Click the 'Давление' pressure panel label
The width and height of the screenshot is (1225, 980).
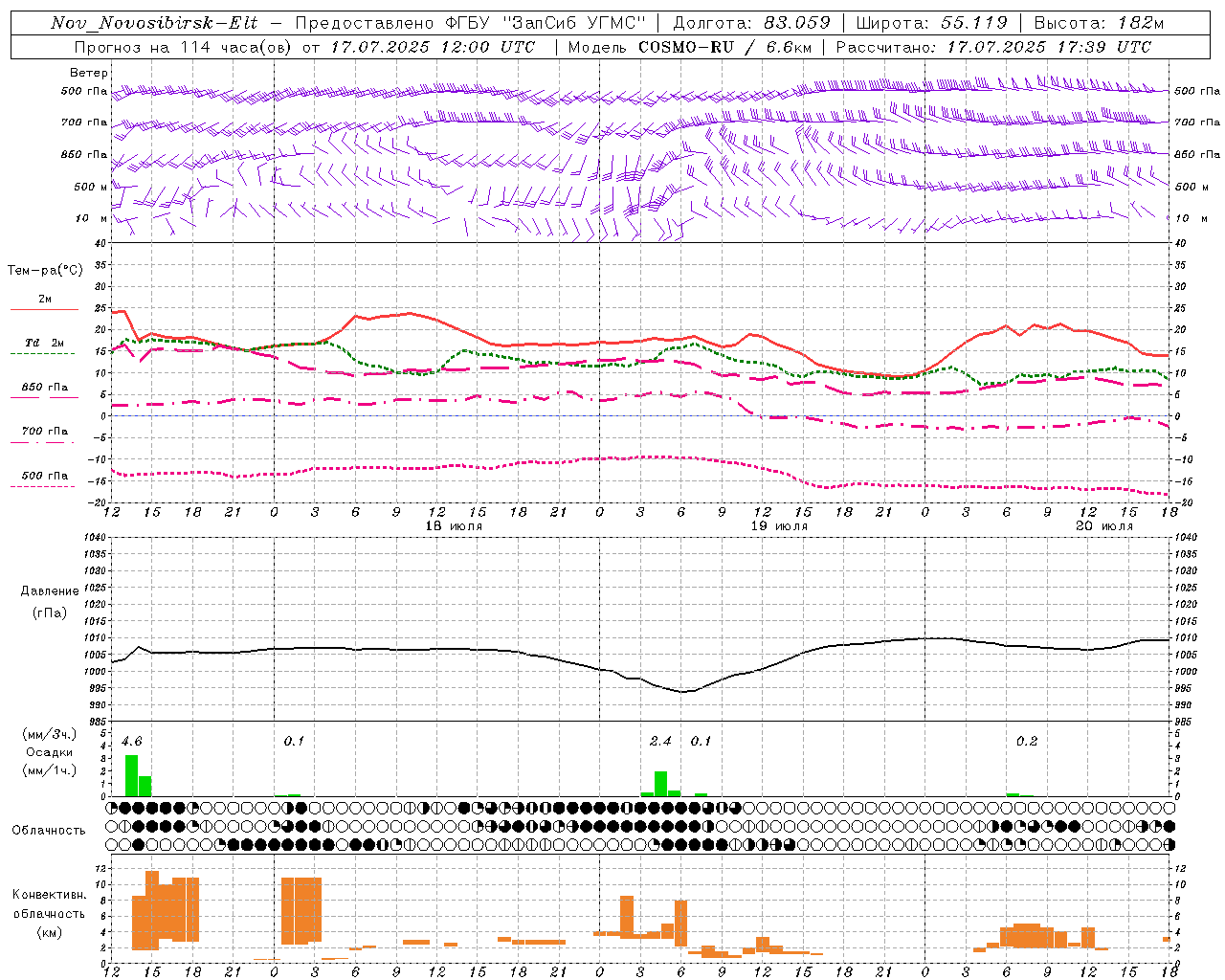click(x=50, y=591)
